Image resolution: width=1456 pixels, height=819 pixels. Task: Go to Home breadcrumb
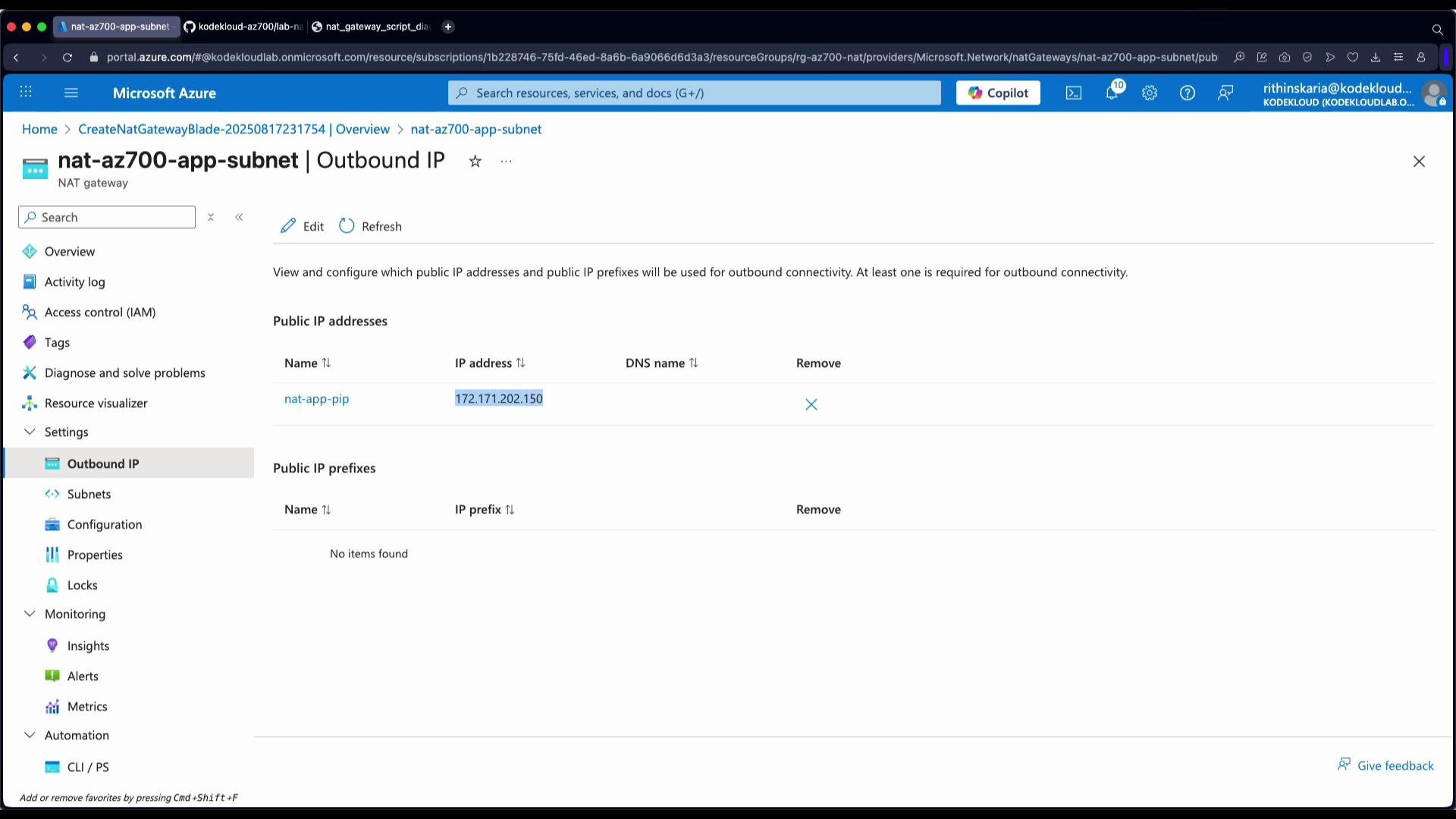pyautogui.click(x=39, y=129)
